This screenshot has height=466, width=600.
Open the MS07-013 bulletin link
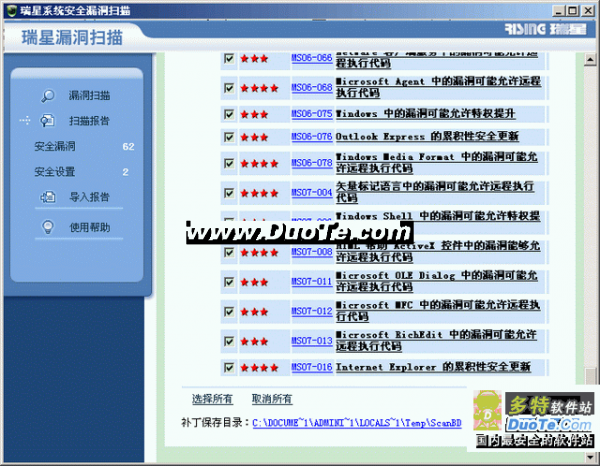(312, 341)
